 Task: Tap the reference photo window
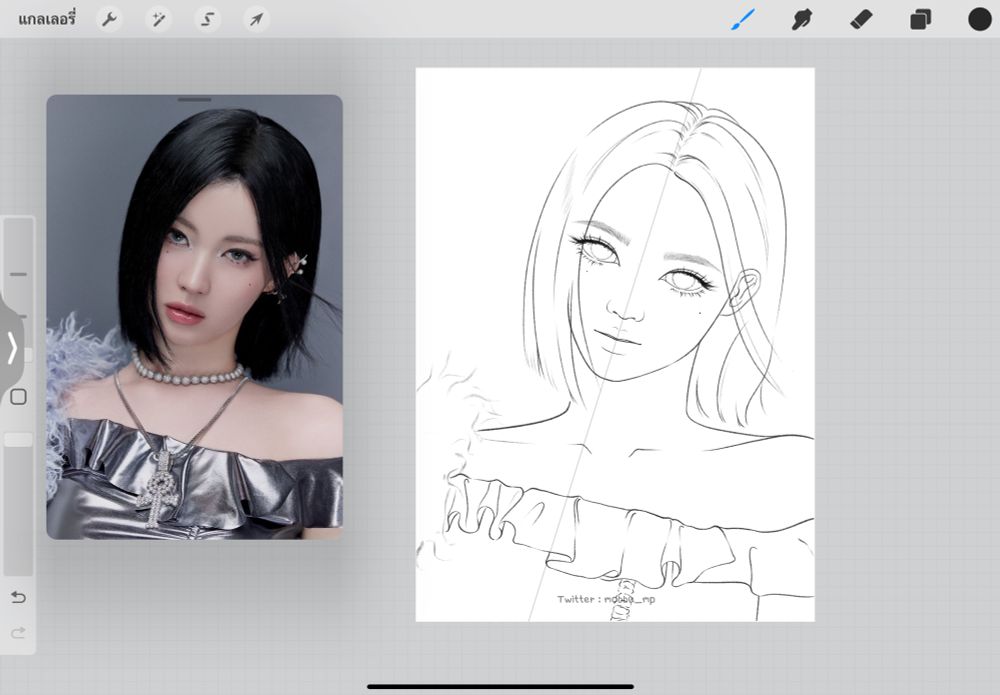click(195, 317)
